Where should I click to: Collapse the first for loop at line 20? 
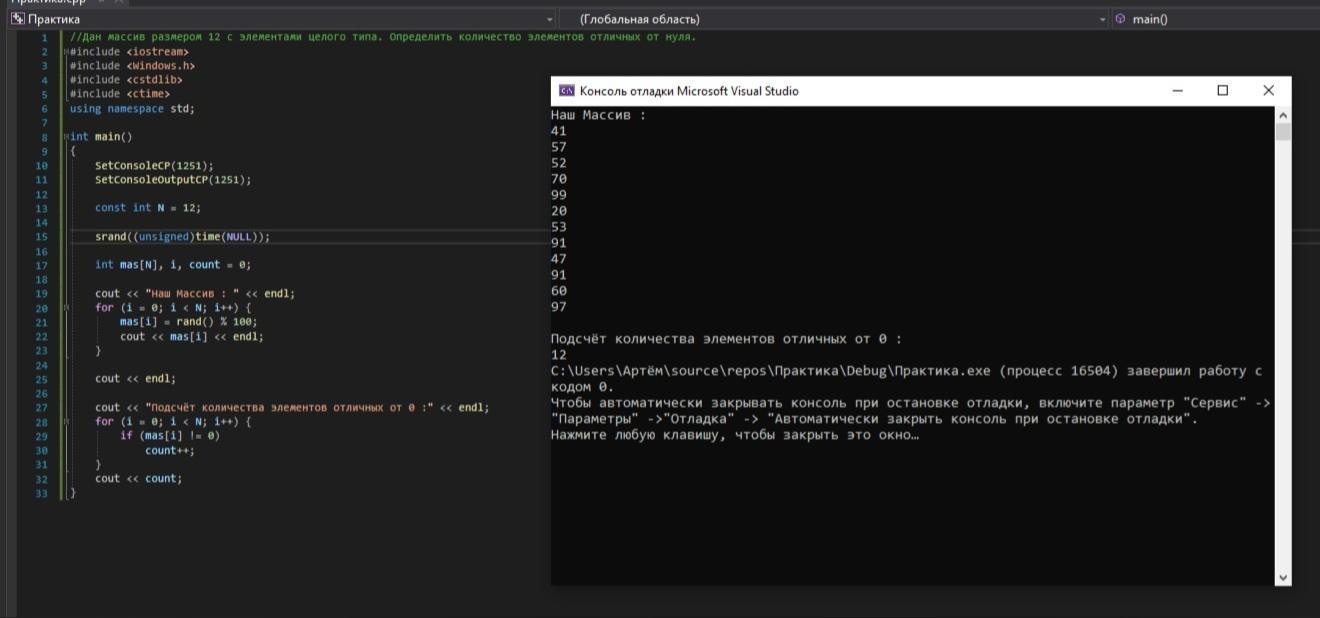66,308
